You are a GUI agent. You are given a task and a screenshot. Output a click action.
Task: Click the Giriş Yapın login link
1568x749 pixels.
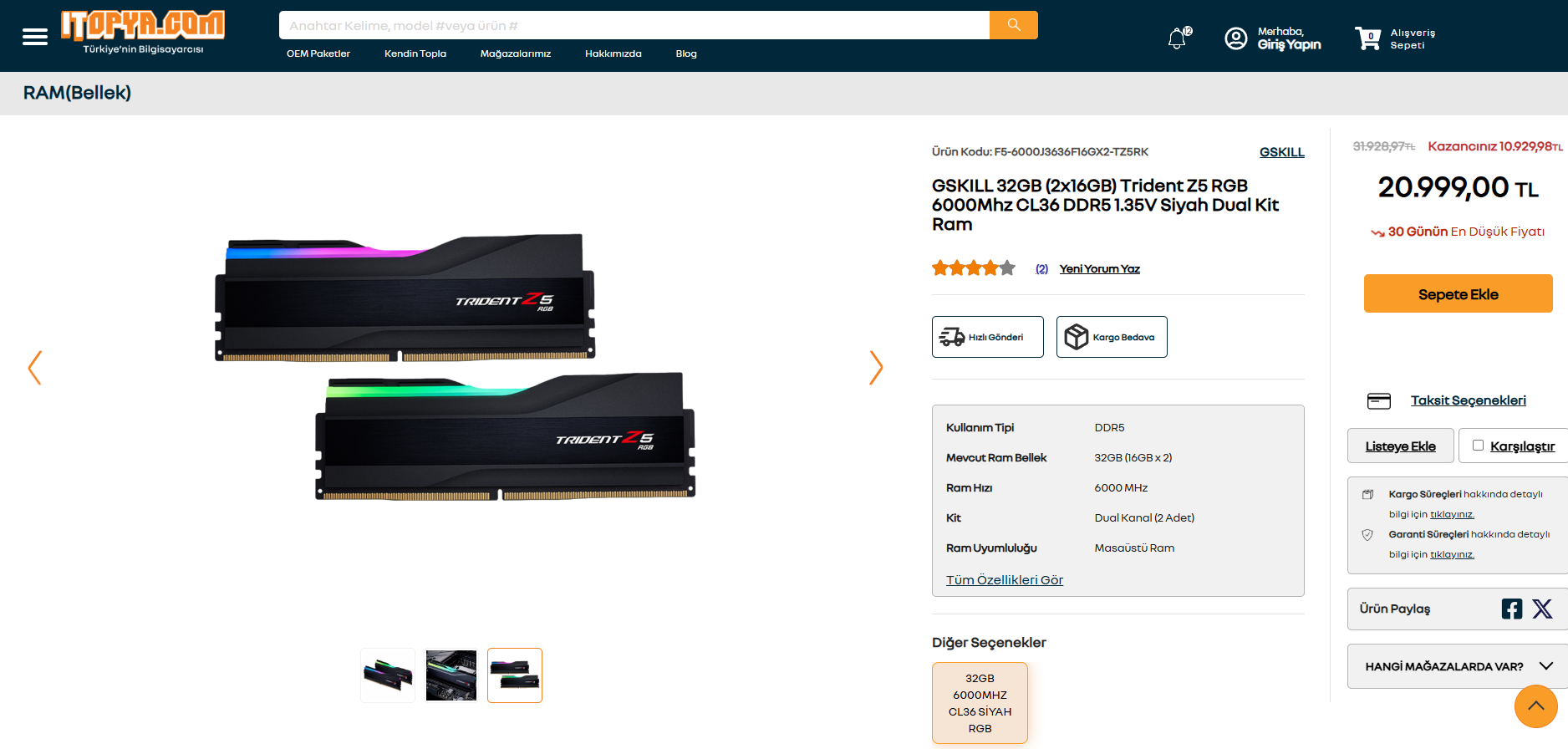(1290, 45)
